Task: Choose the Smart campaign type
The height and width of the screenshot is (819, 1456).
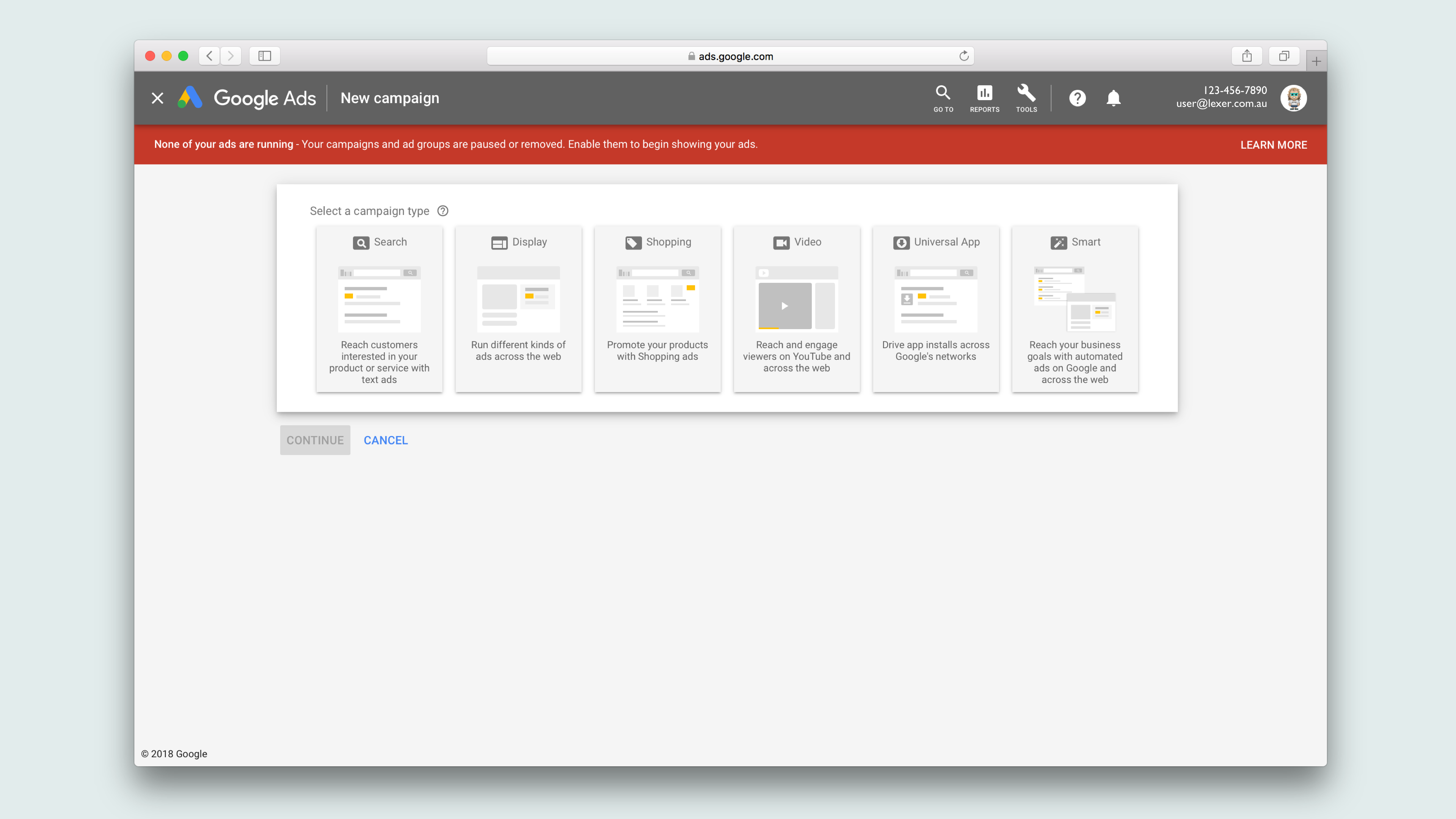Action: point(1075,309)
